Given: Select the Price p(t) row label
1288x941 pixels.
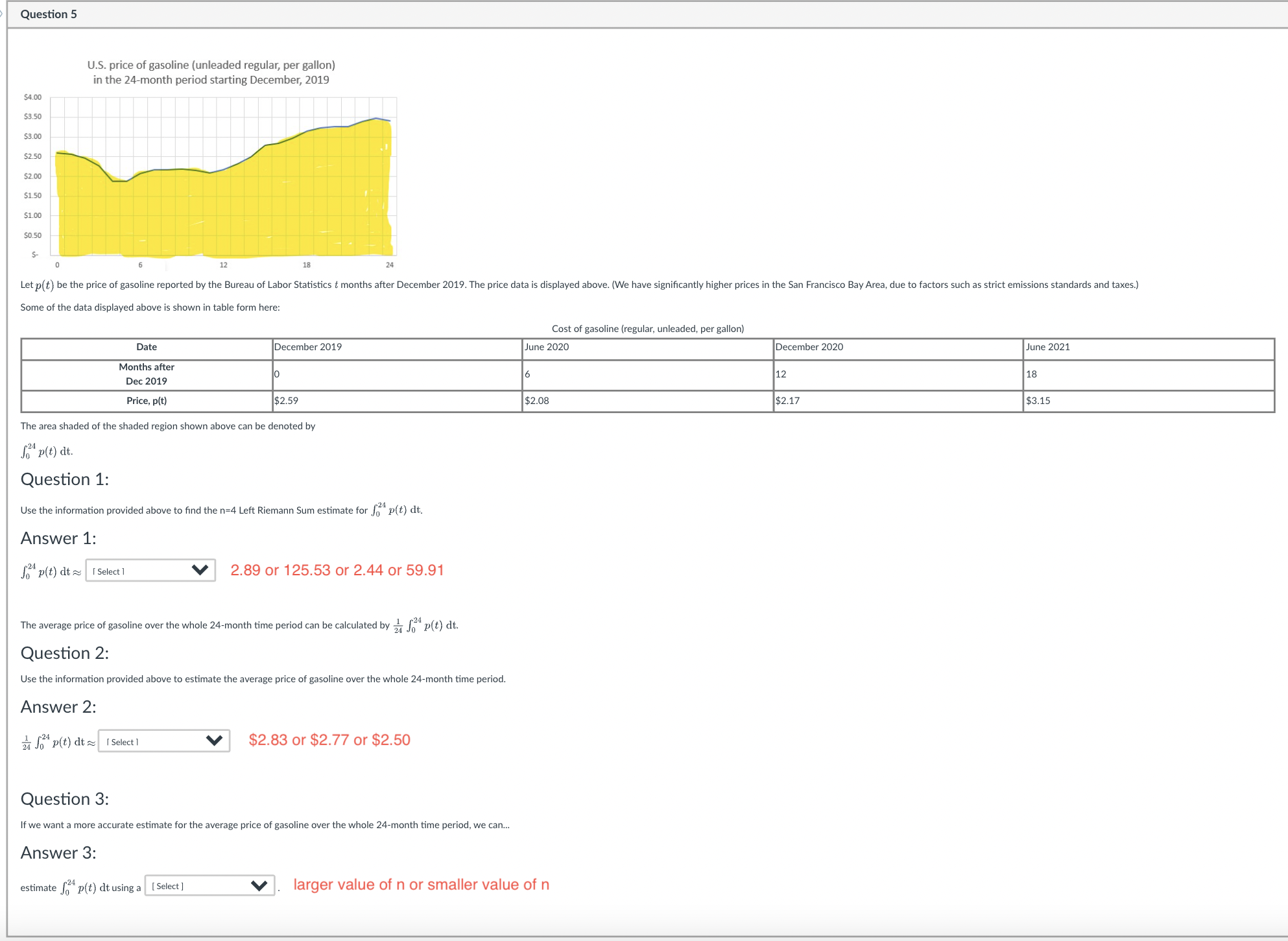Looking at the screenshot, I should click(x=147, y=401).
